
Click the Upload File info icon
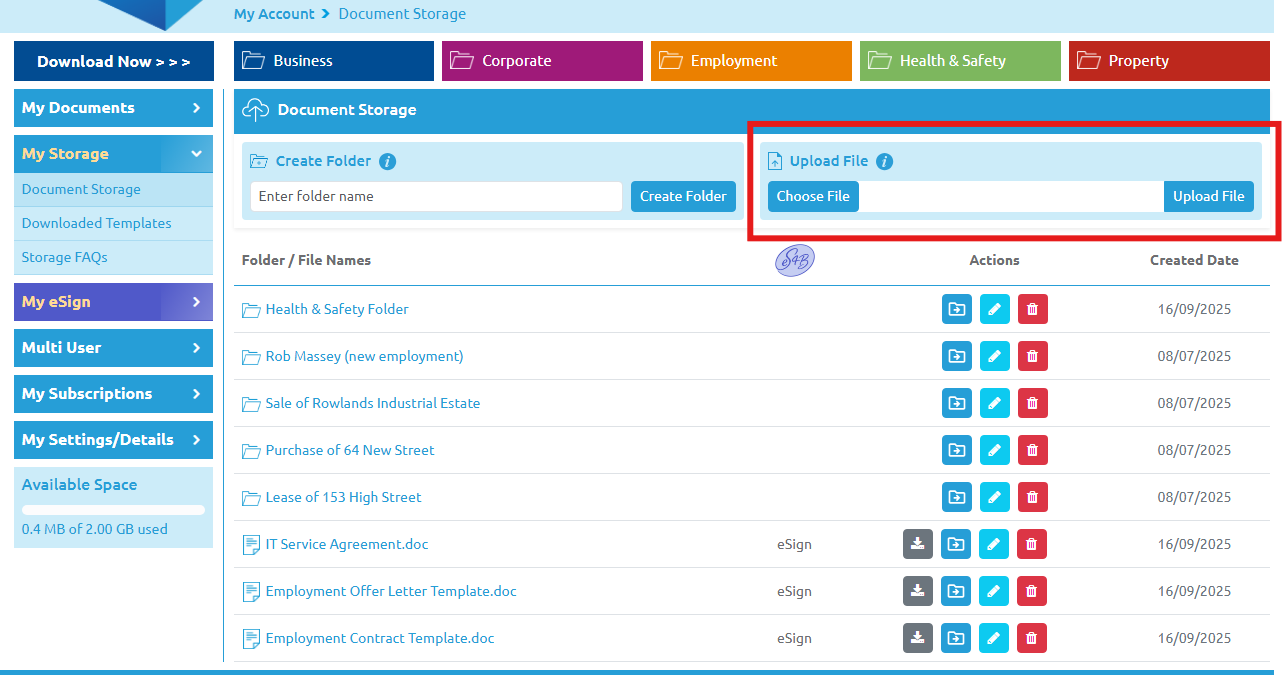pyautogui.click(x=884, y=161)
